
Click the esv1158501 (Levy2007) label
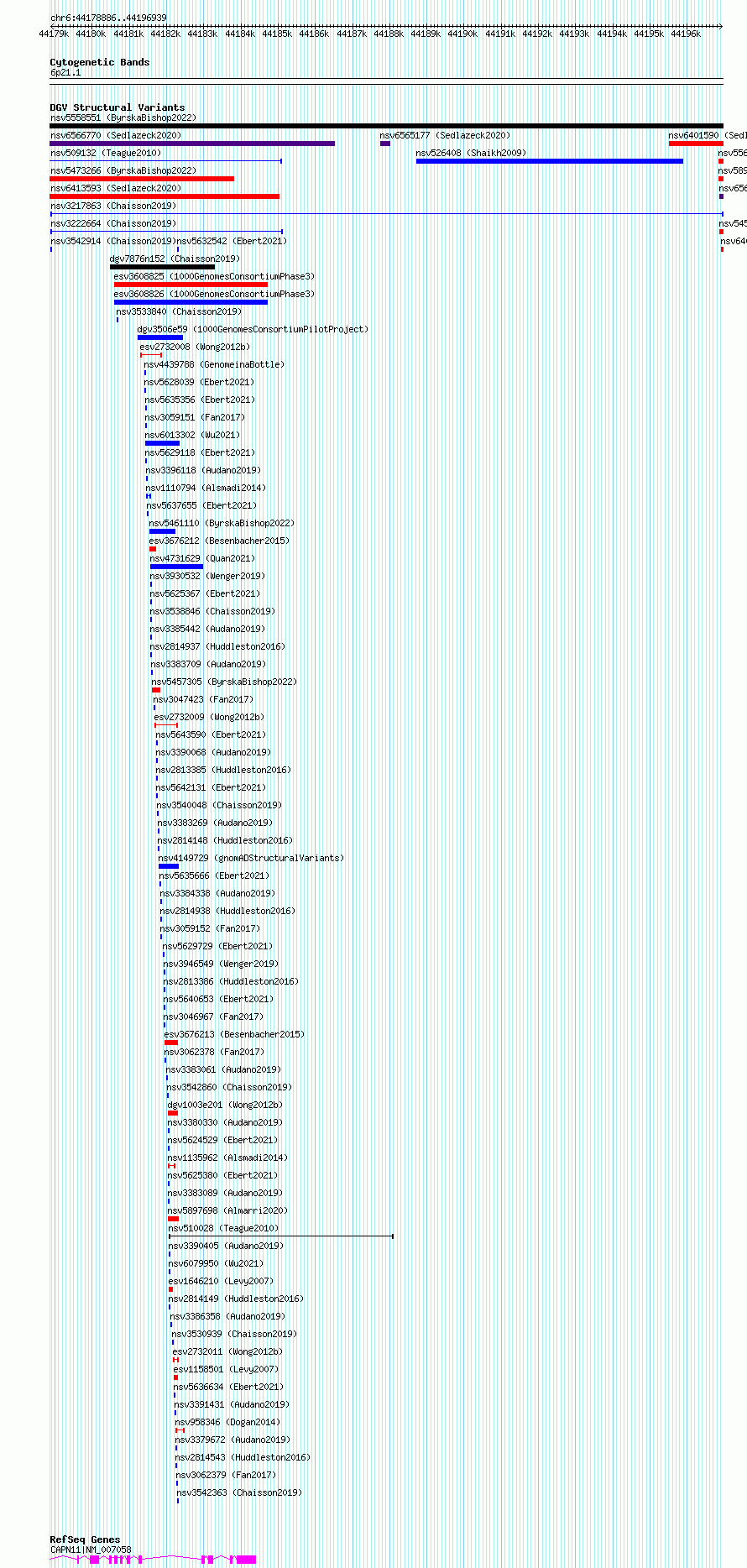pos(226,1369)
